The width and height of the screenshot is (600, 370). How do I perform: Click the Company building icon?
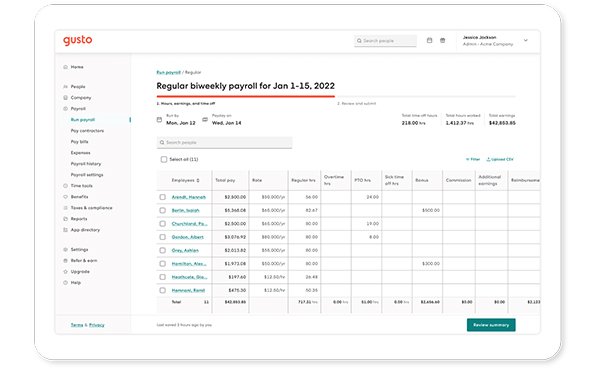65,98
